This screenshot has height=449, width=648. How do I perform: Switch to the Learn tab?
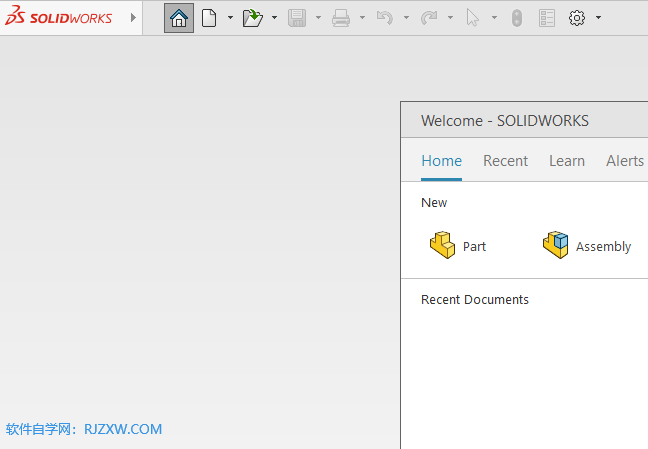pos(566,161)
